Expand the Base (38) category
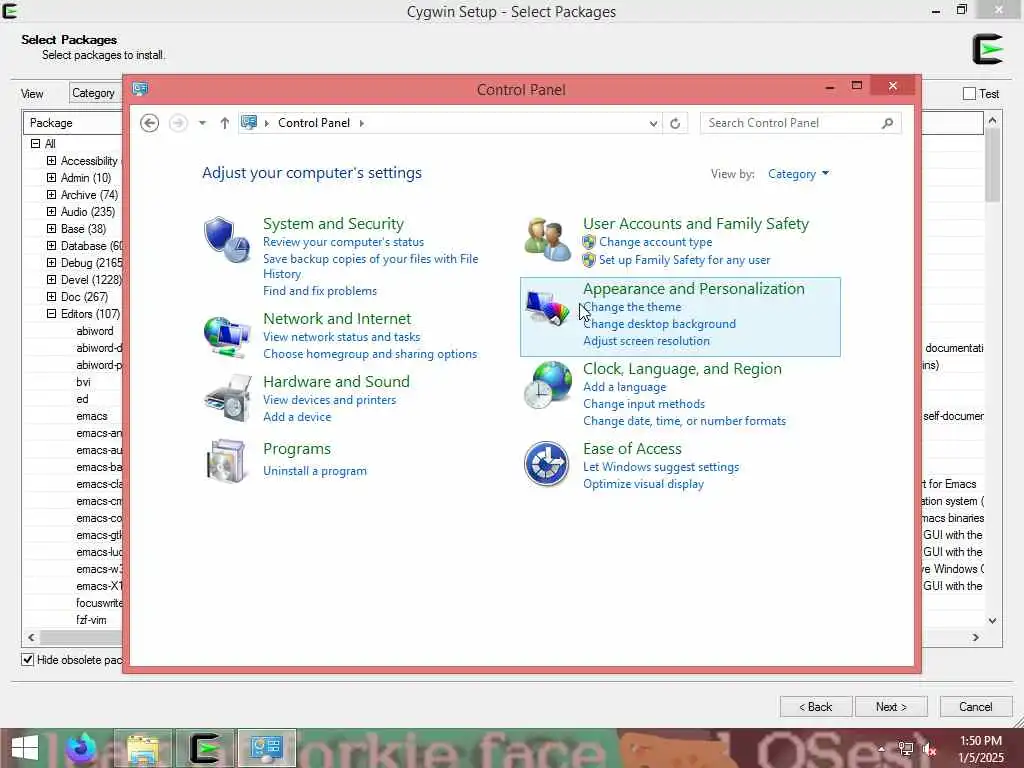Viewport: 1024px width, 768px height. point(51,229)
